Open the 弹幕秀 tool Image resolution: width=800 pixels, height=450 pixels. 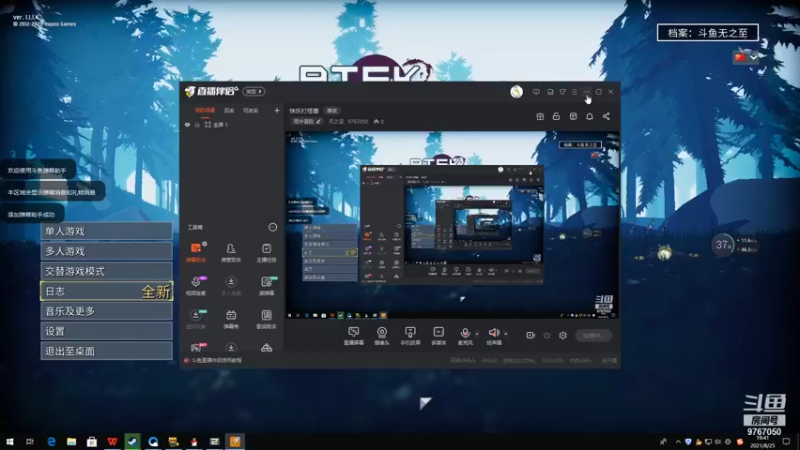click(231, 319)
